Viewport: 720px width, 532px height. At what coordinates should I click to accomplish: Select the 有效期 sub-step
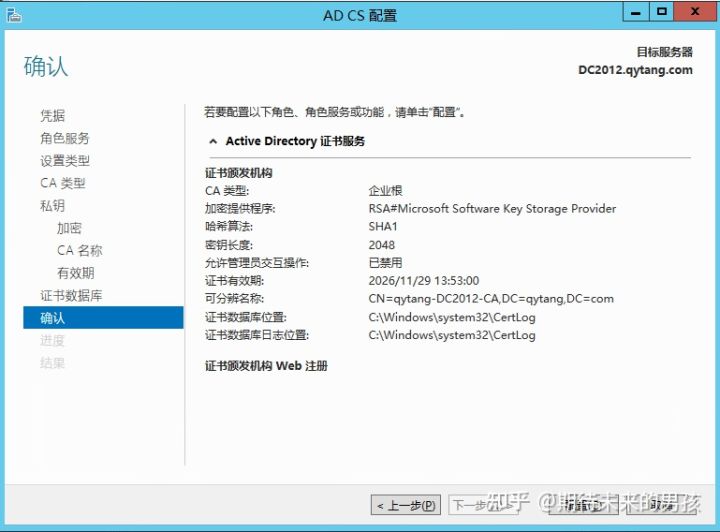point(76,273)
